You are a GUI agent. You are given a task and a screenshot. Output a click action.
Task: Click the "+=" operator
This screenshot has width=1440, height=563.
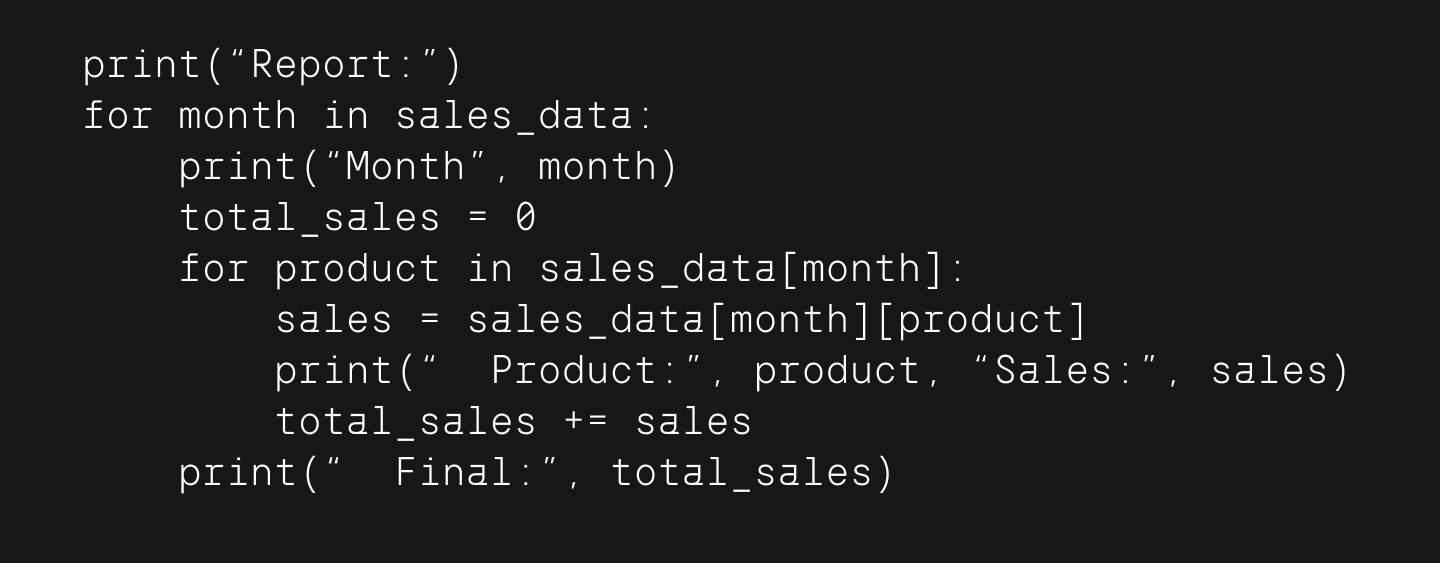tap(587, 422)
